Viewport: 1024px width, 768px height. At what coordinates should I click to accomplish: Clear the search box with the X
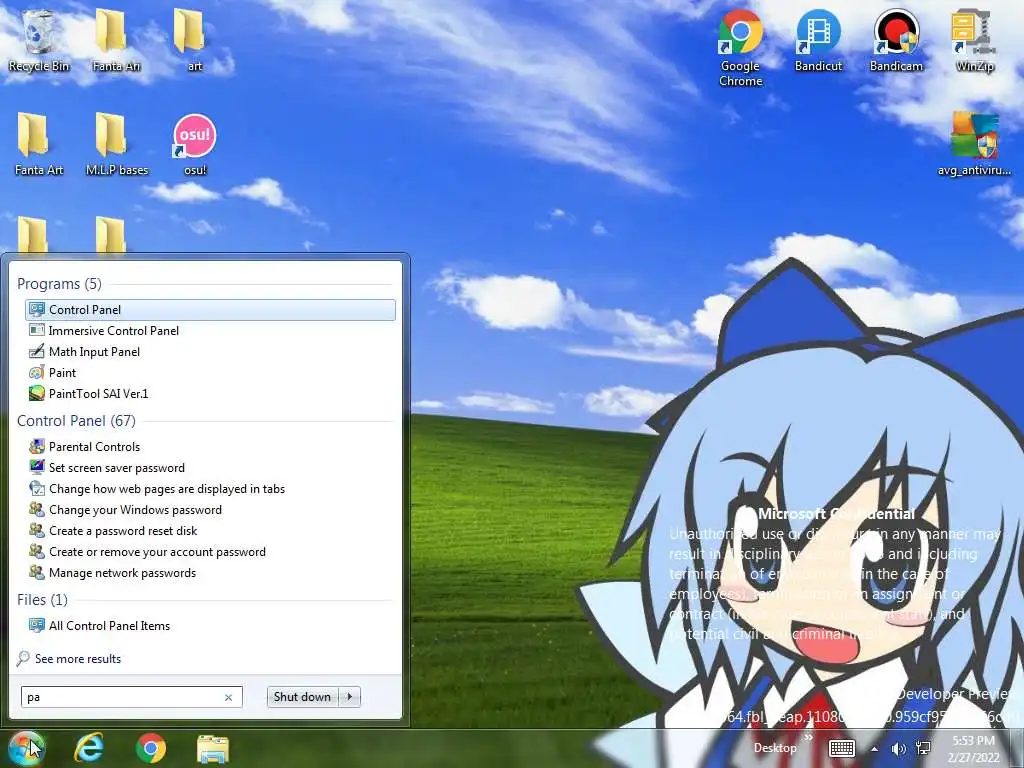point(229,697)
